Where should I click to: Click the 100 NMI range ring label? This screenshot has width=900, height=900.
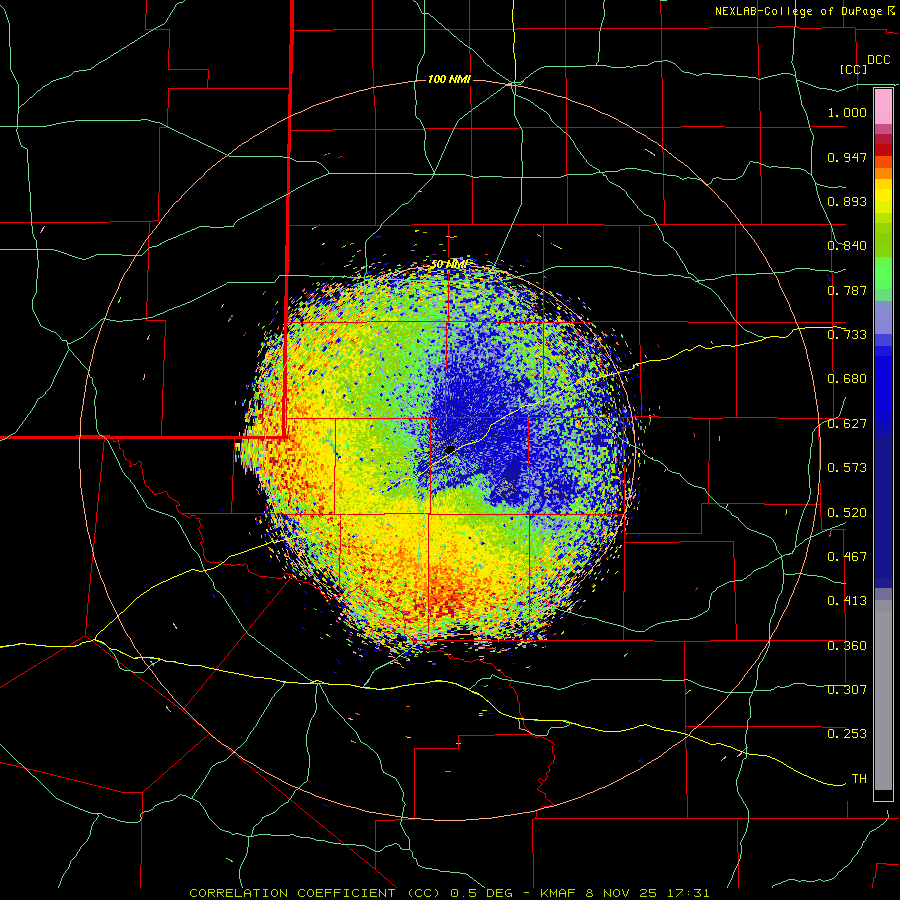[449, 79]
